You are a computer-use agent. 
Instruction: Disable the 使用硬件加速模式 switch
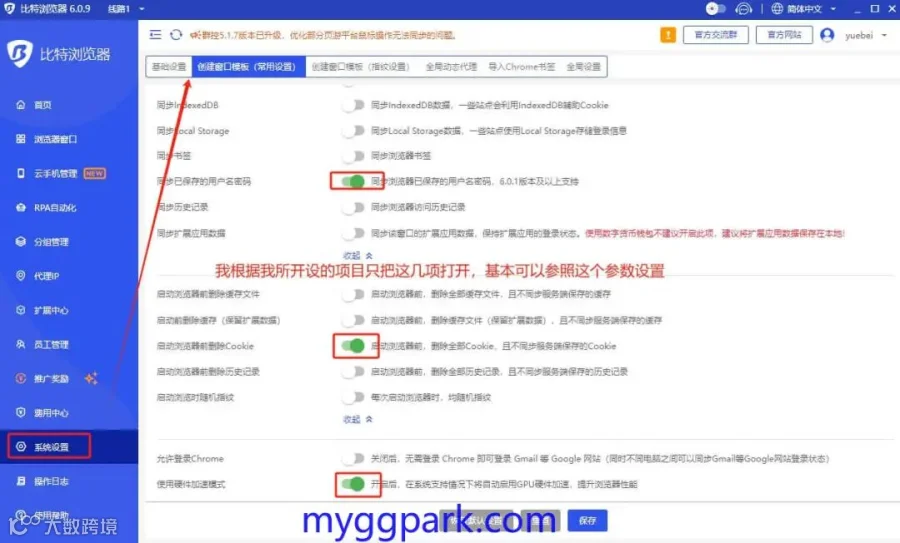click(x=353, y=484)
